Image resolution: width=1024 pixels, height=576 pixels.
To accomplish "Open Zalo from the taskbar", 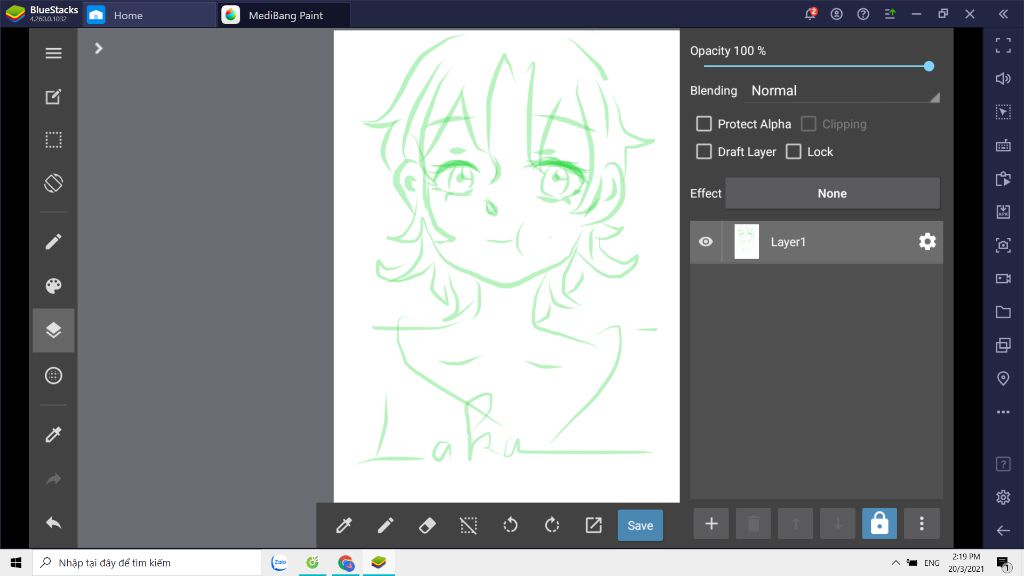I will pyautogui.click(x=279, y=562).
